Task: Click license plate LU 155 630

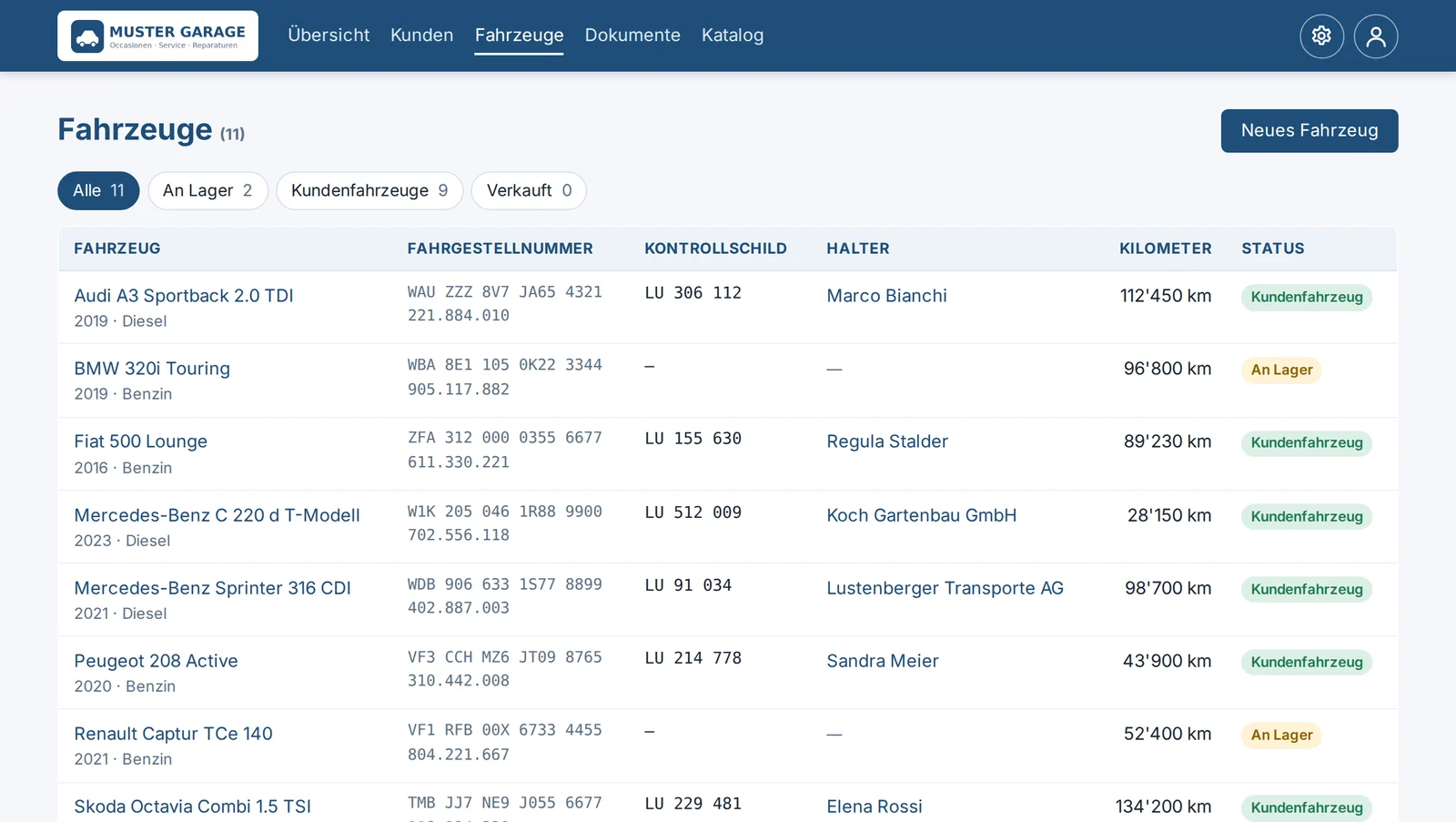Action: point(693,439)
